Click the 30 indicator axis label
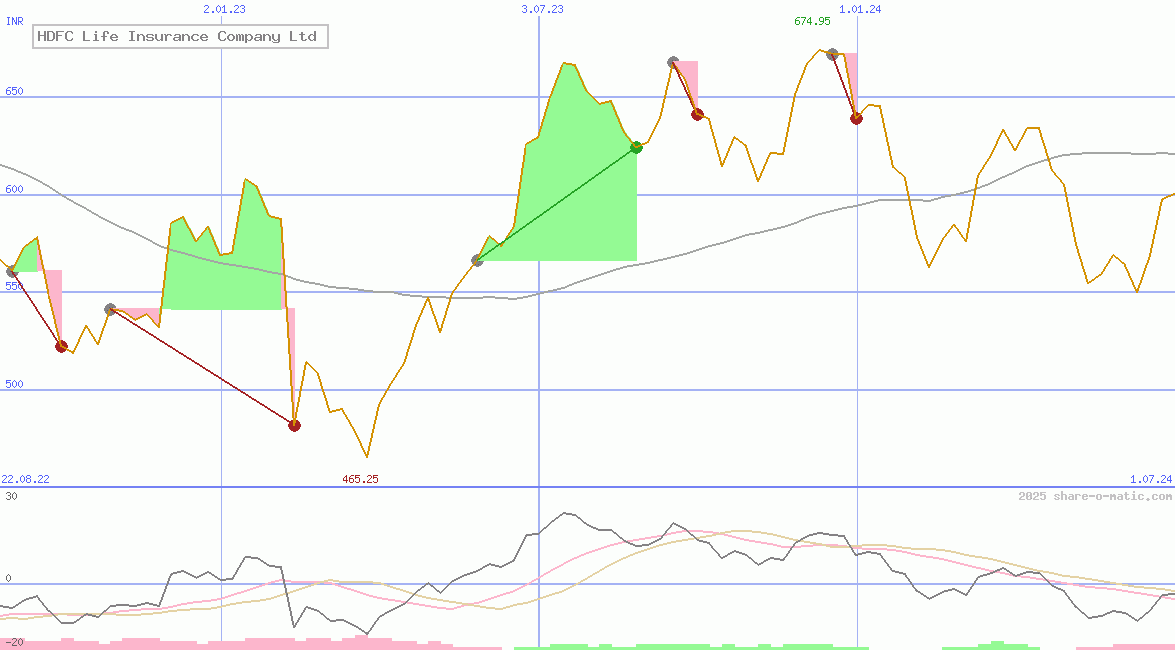 (11, 496)
